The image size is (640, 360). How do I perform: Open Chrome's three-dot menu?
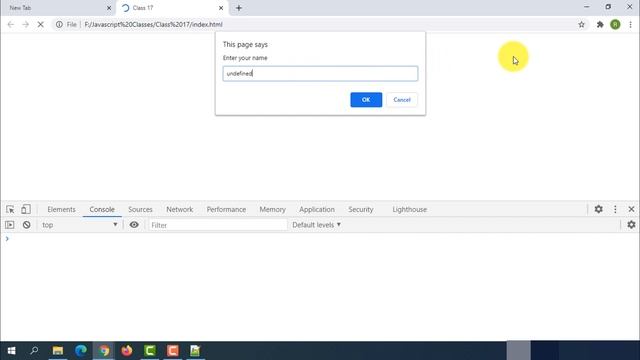coord(630,24)
